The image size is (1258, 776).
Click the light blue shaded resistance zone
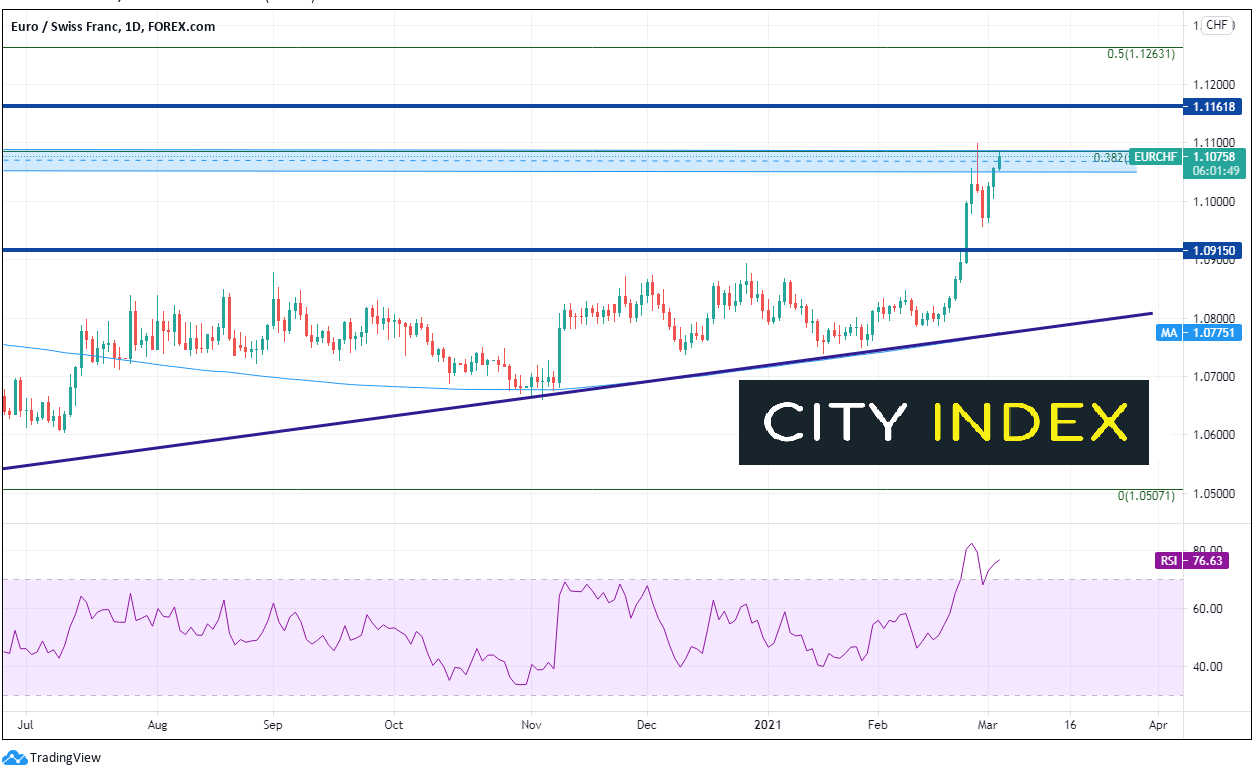568,161
